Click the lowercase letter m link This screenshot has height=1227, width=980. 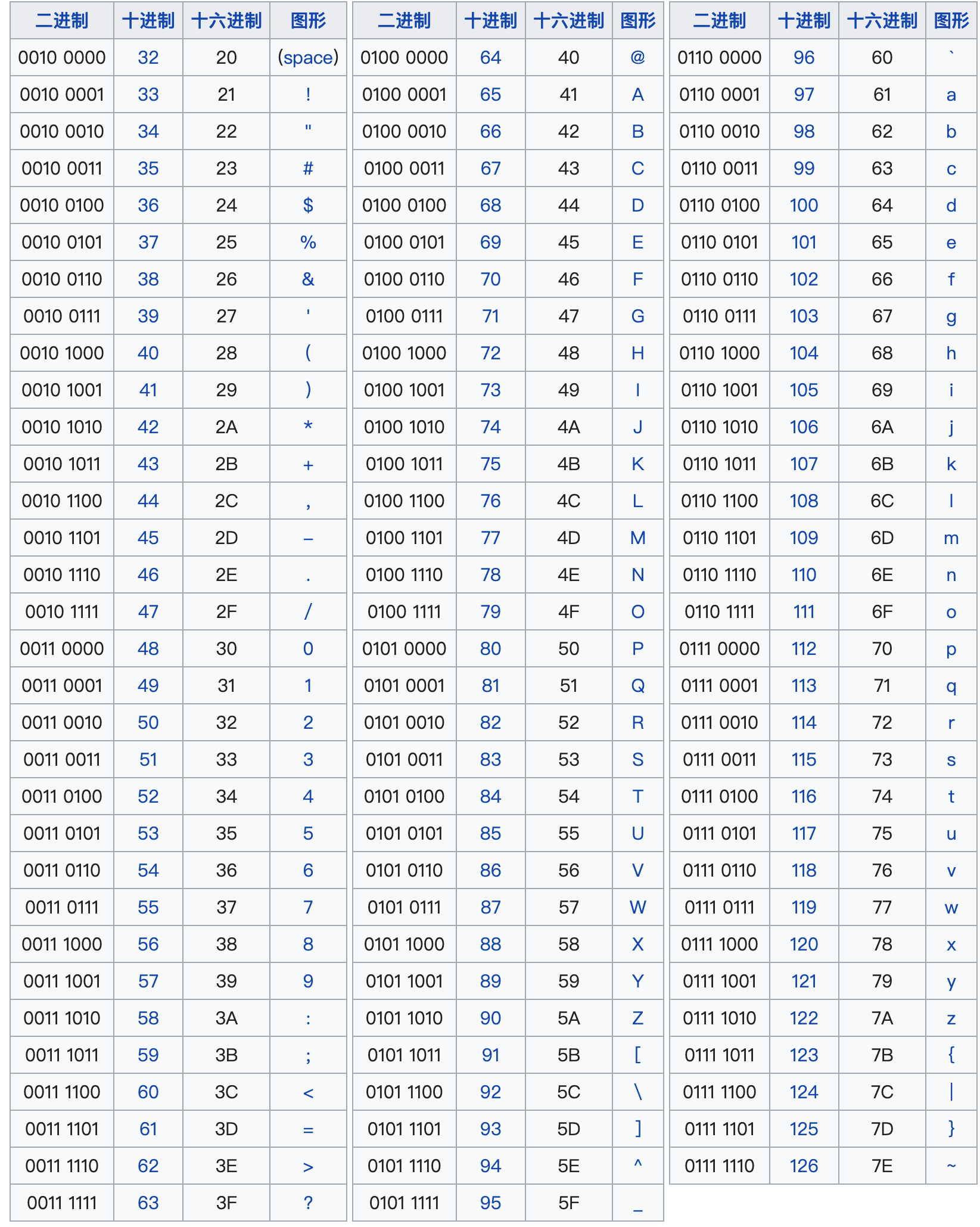[x=951, y=538]
